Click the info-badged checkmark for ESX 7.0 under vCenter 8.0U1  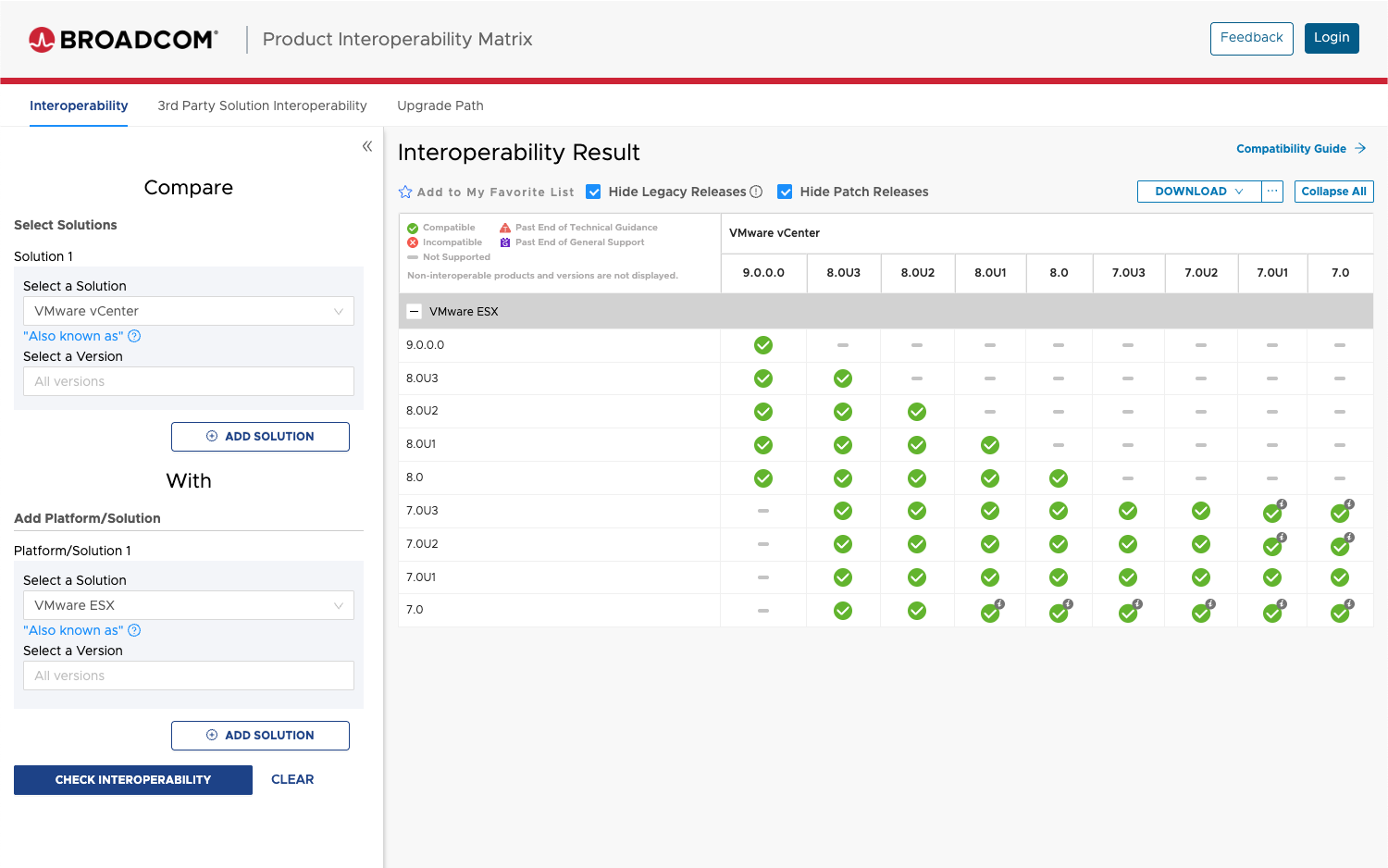[x=989, y=611]
